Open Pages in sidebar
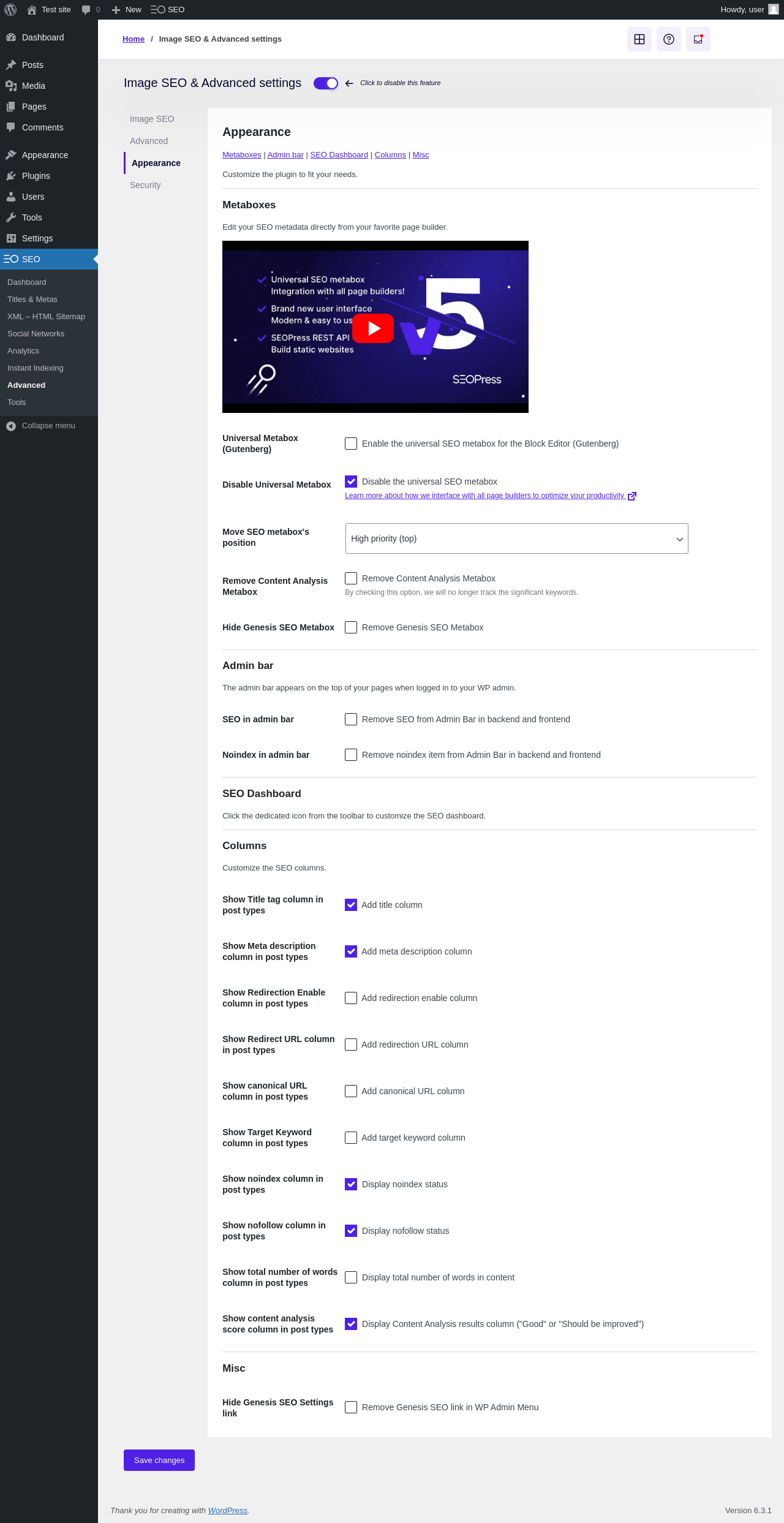Screen dimensions: 784x1523 49,107
